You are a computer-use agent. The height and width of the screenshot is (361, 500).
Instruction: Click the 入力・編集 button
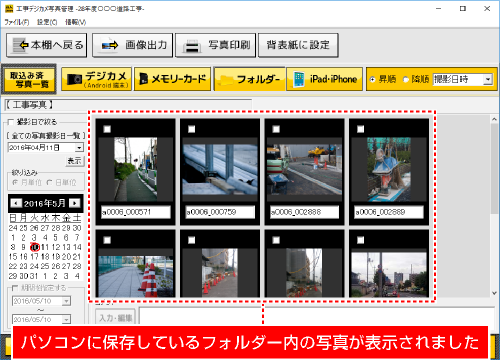[115, 318]
